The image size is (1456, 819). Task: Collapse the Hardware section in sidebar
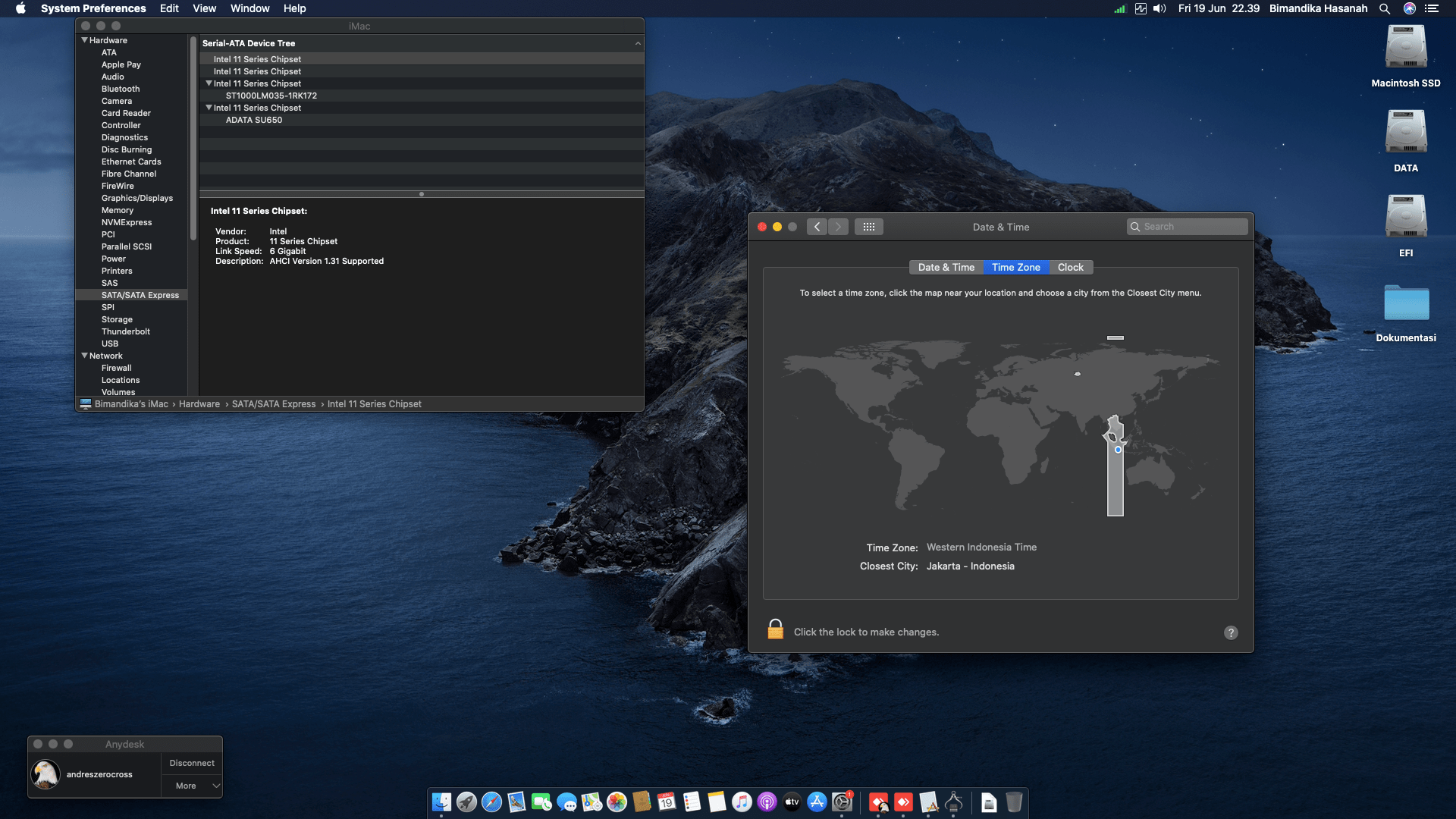coord(84,40)
